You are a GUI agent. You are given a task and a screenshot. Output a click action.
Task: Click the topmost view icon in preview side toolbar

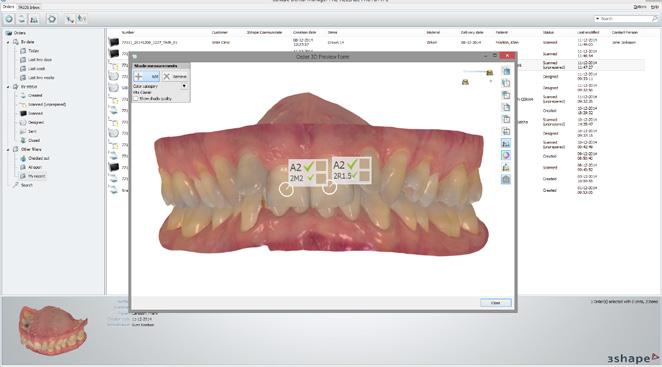[506, 71]
